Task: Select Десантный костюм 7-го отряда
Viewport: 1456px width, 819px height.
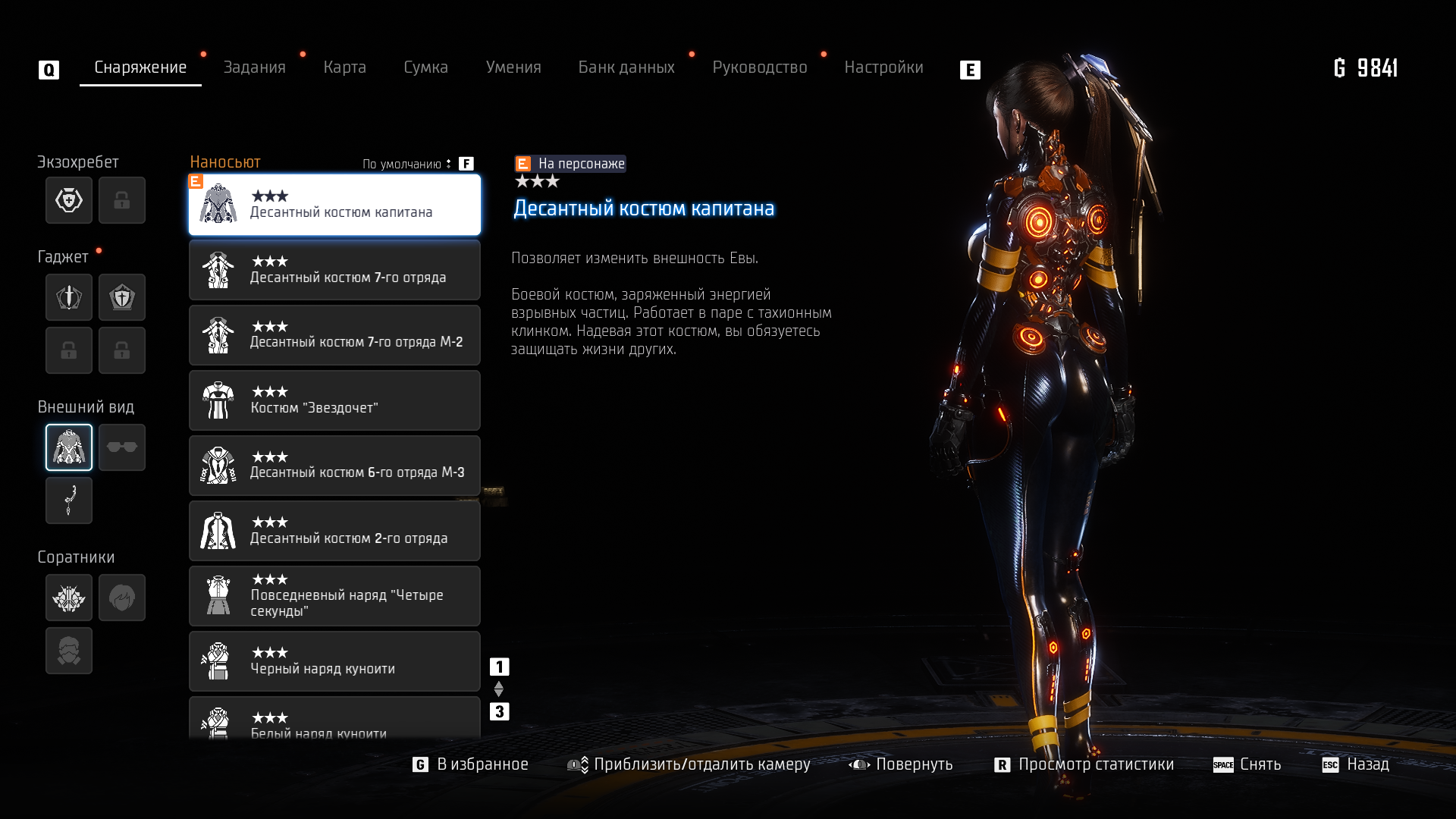Action: (x=334, y=270)
